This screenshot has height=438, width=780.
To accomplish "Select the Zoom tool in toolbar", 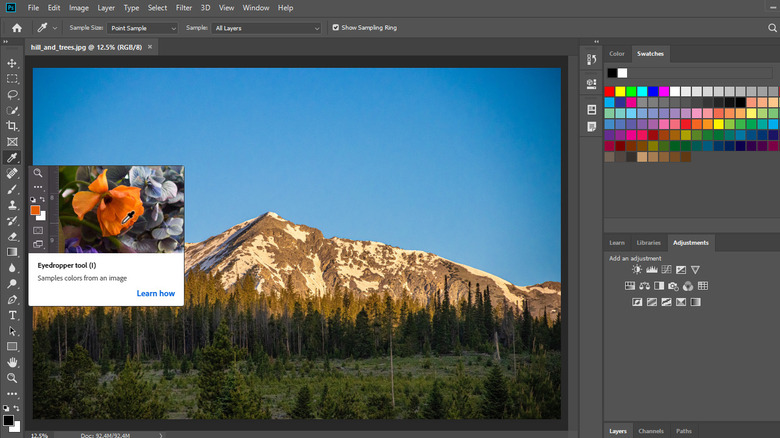I will click(x=12, y=378).
